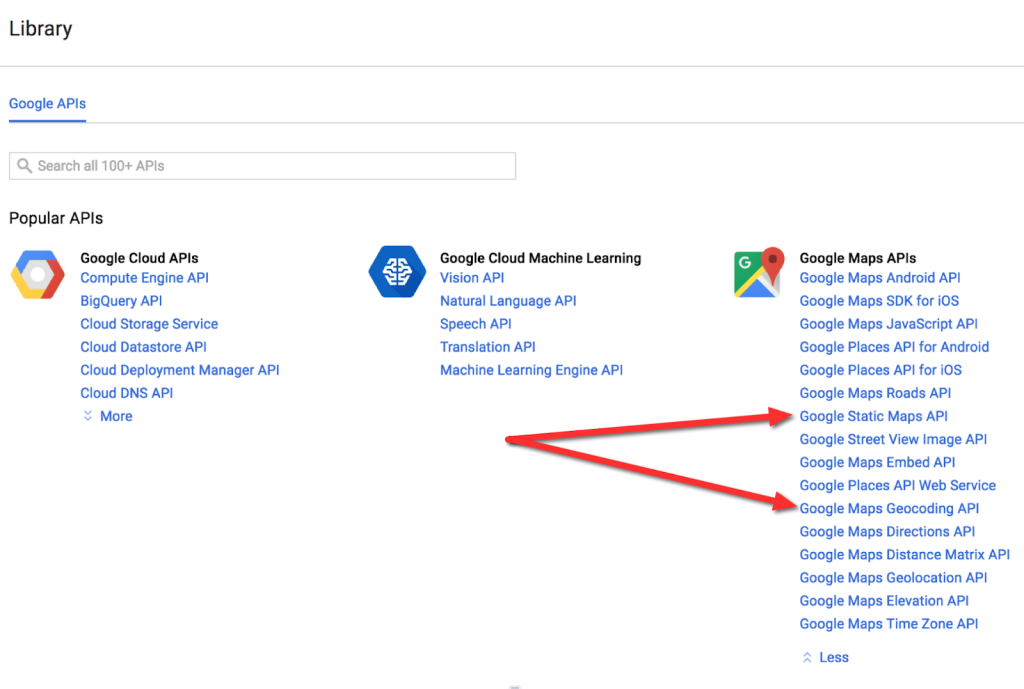Open Google Maps Geocoding API
Screen dimensions: 1024x689
[889, 508]
